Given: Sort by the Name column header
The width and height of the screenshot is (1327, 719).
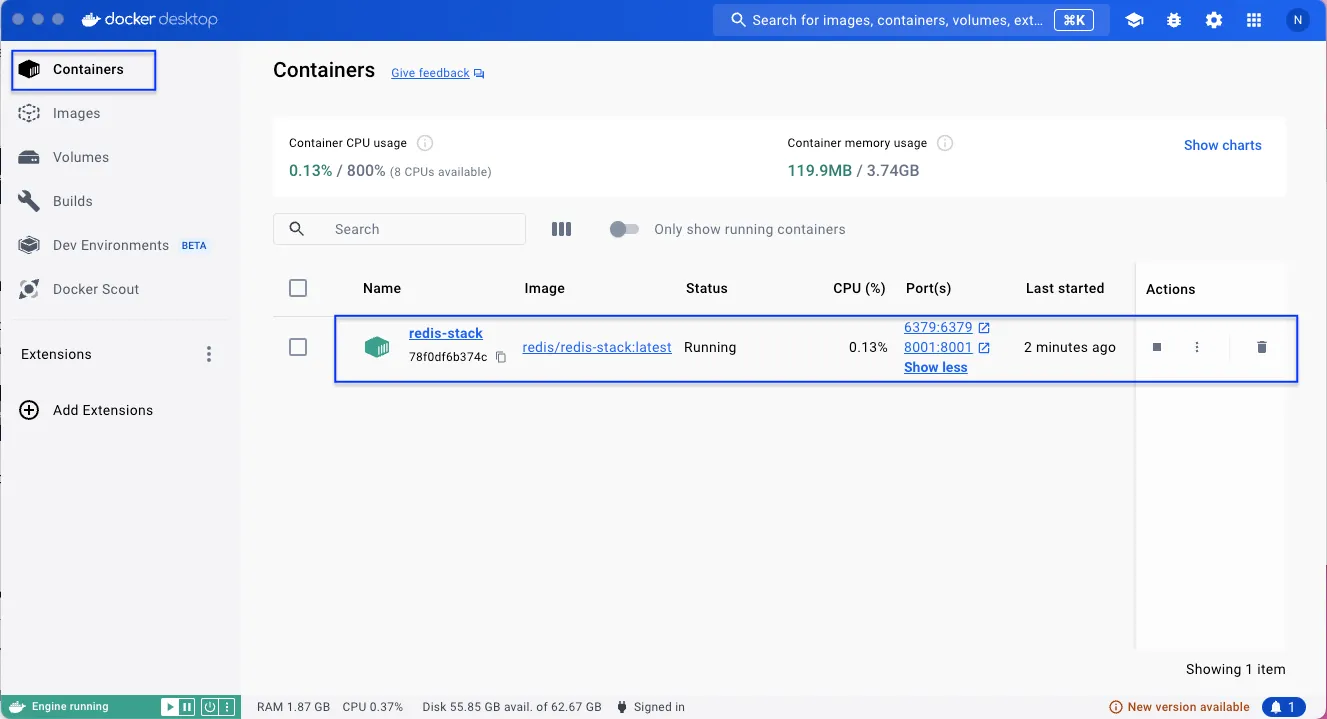Looking at the screenshot, I should coord(382,288).
